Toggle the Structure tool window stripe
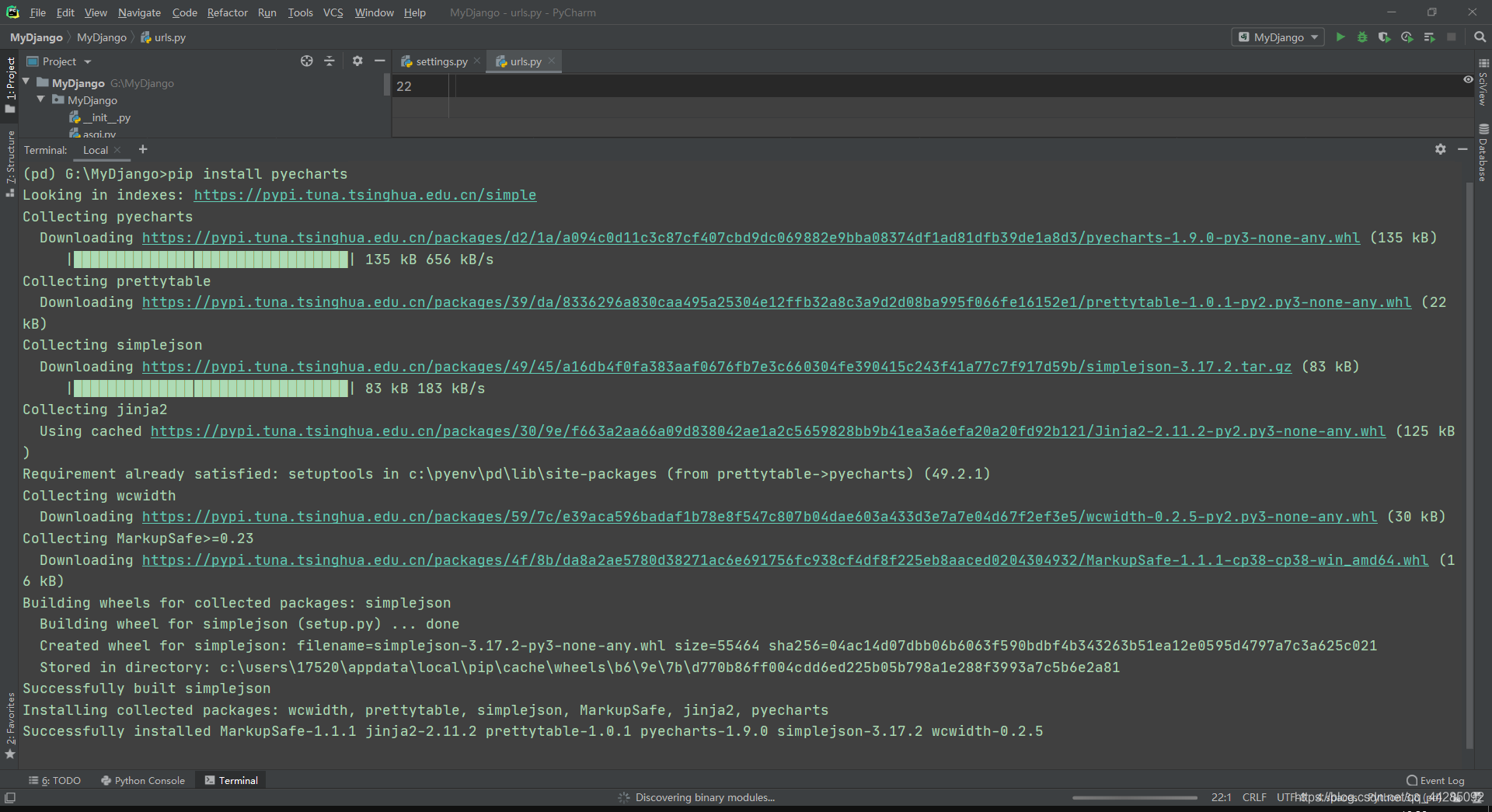This screenshot has height=812, width=1492. point(10,164)
